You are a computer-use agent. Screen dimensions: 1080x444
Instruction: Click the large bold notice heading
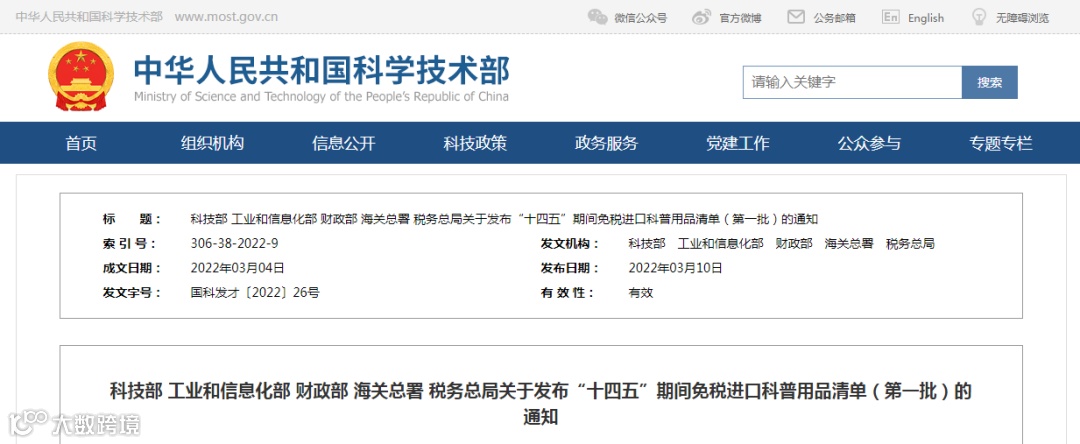(x=541, y=403)
